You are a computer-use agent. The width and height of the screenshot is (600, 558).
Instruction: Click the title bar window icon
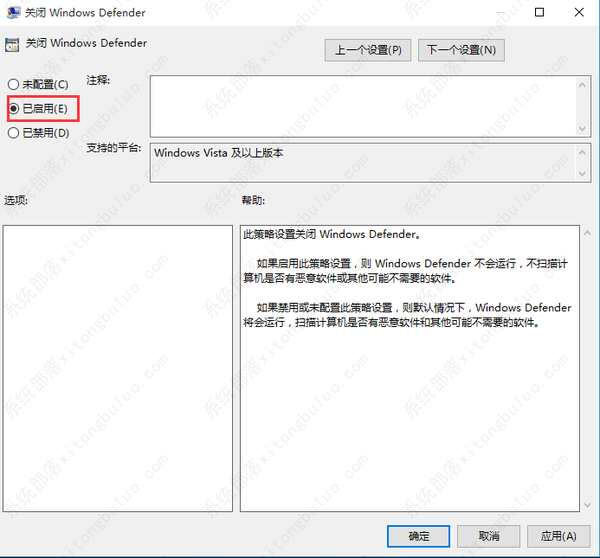tap(12, 13)
